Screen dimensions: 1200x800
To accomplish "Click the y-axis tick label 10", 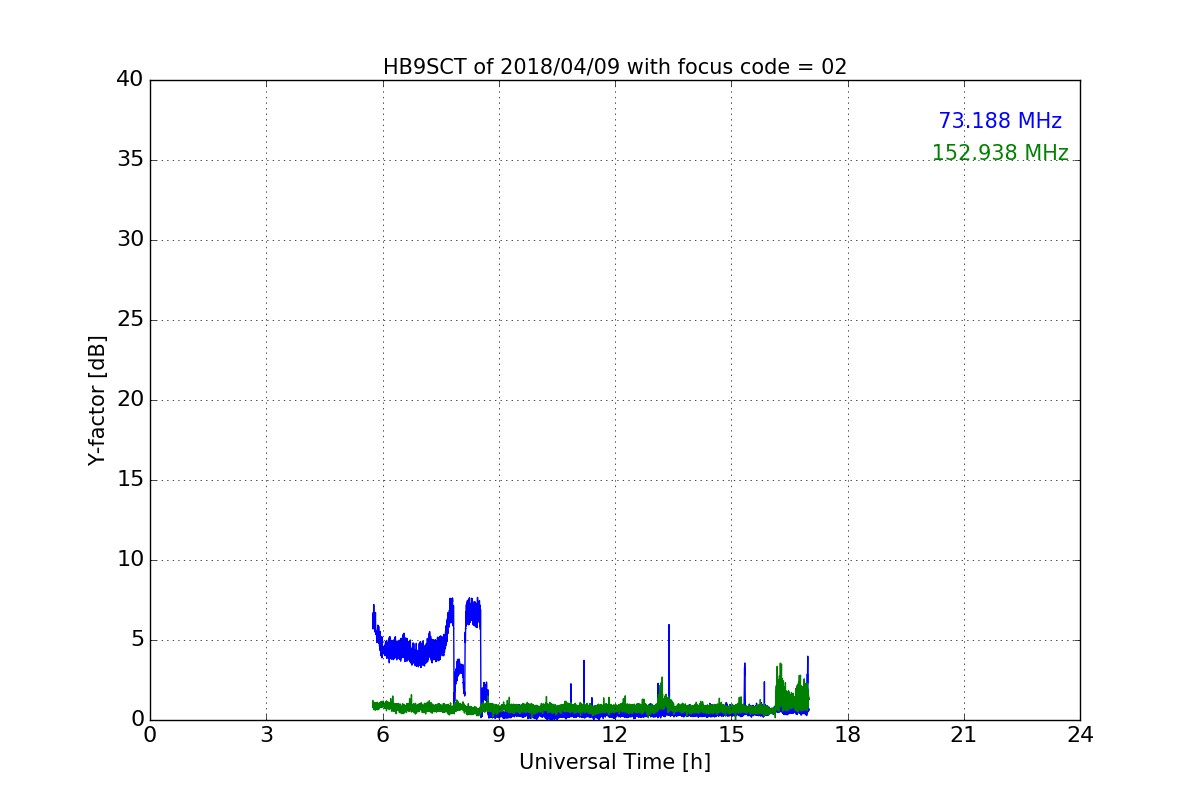I will tap(130, 560).
